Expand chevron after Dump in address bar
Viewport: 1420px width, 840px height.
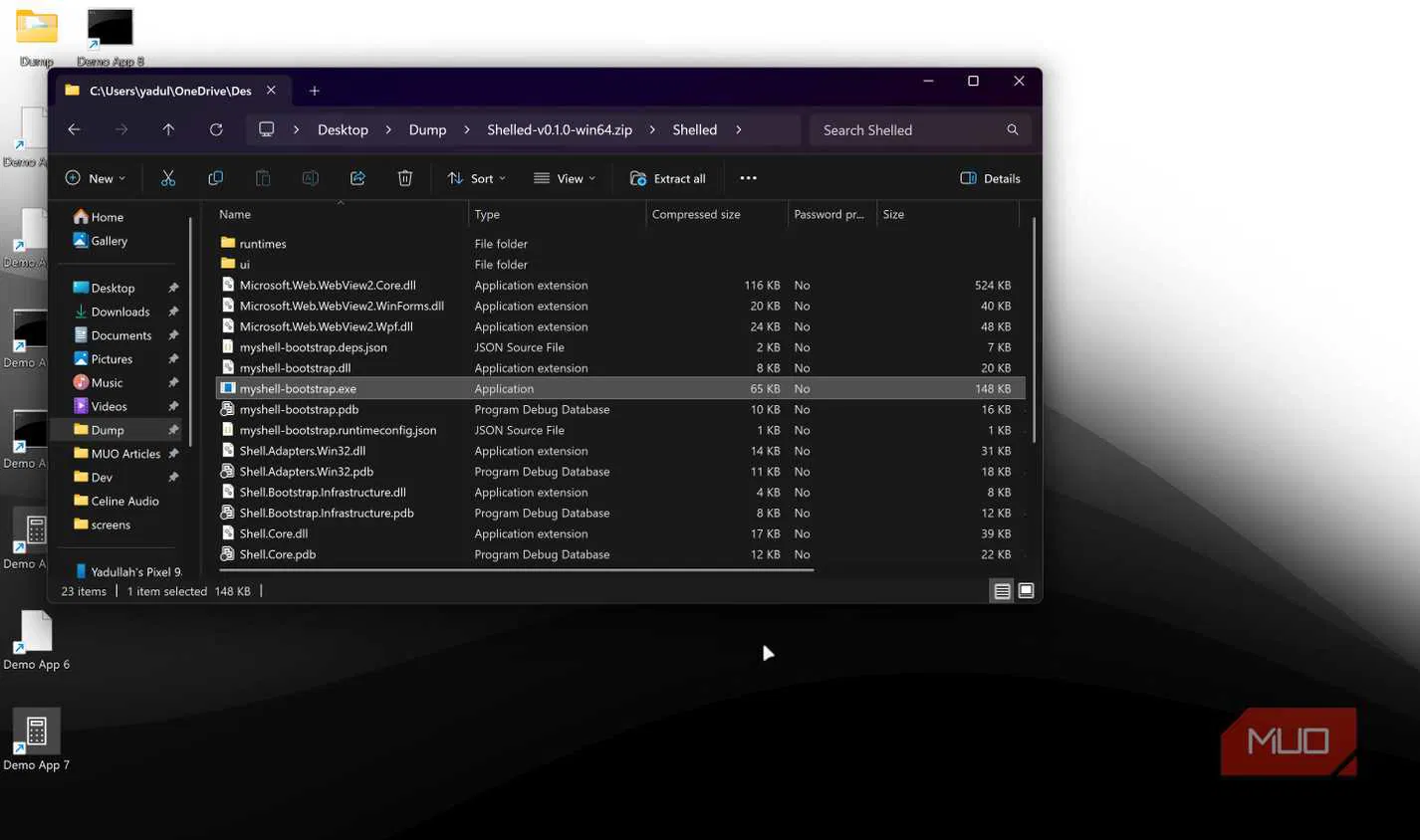(x=466, y=129)
